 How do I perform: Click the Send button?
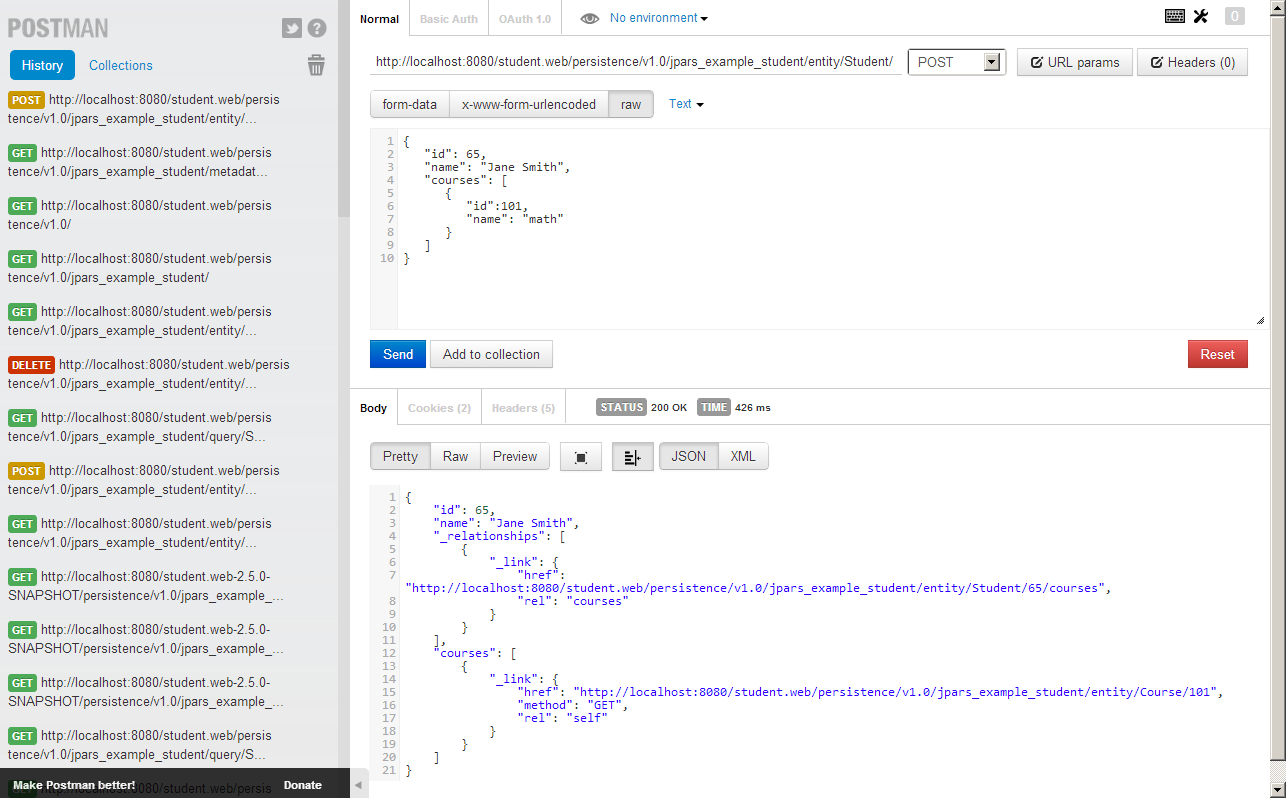point(398,354)
